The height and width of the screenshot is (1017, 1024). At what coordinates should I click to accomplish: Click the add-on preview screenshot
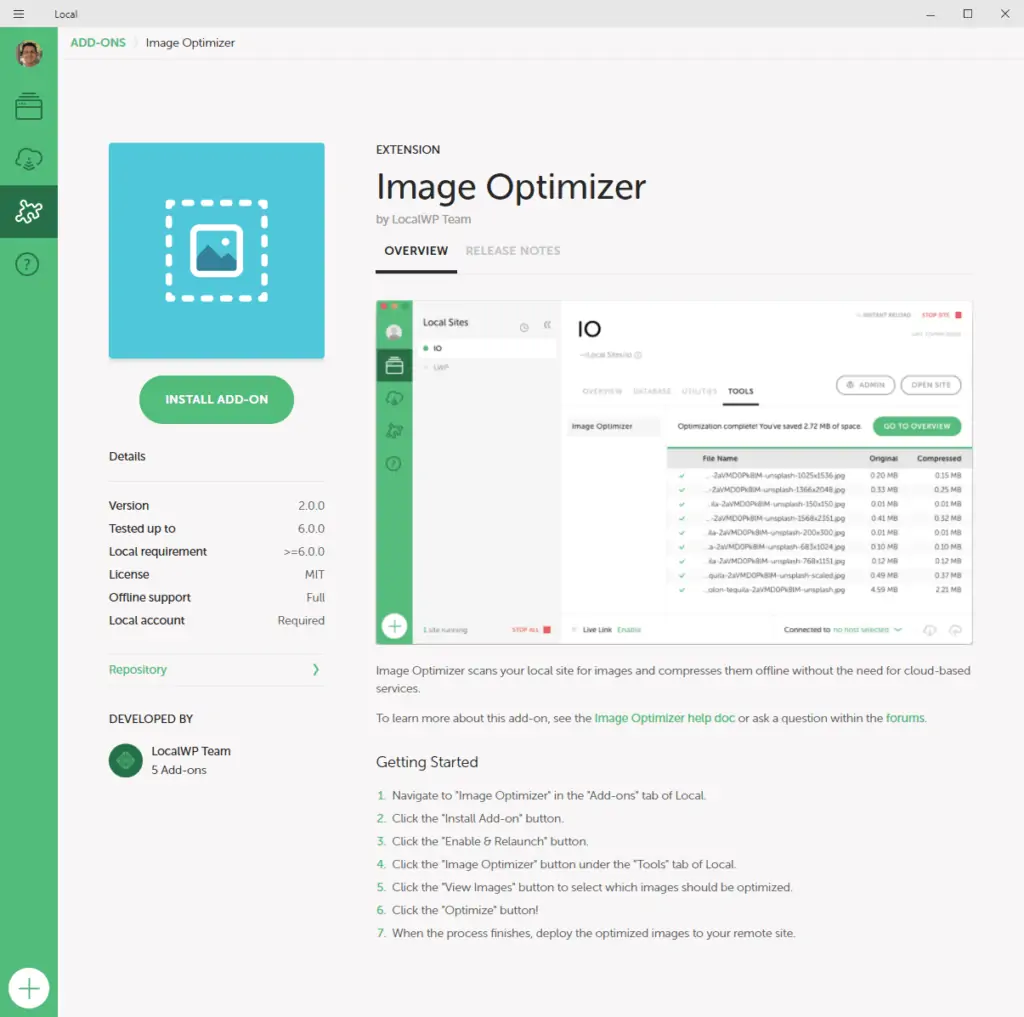point(674,472)
